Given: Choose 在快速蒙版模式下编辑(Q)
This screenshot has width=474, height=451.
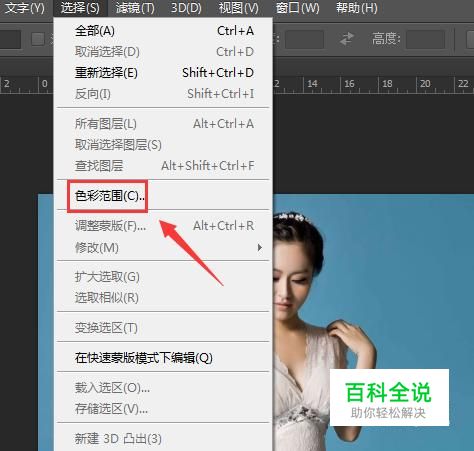Looking at the screenshot, I should pyautogui.click(x=163, y=358).
